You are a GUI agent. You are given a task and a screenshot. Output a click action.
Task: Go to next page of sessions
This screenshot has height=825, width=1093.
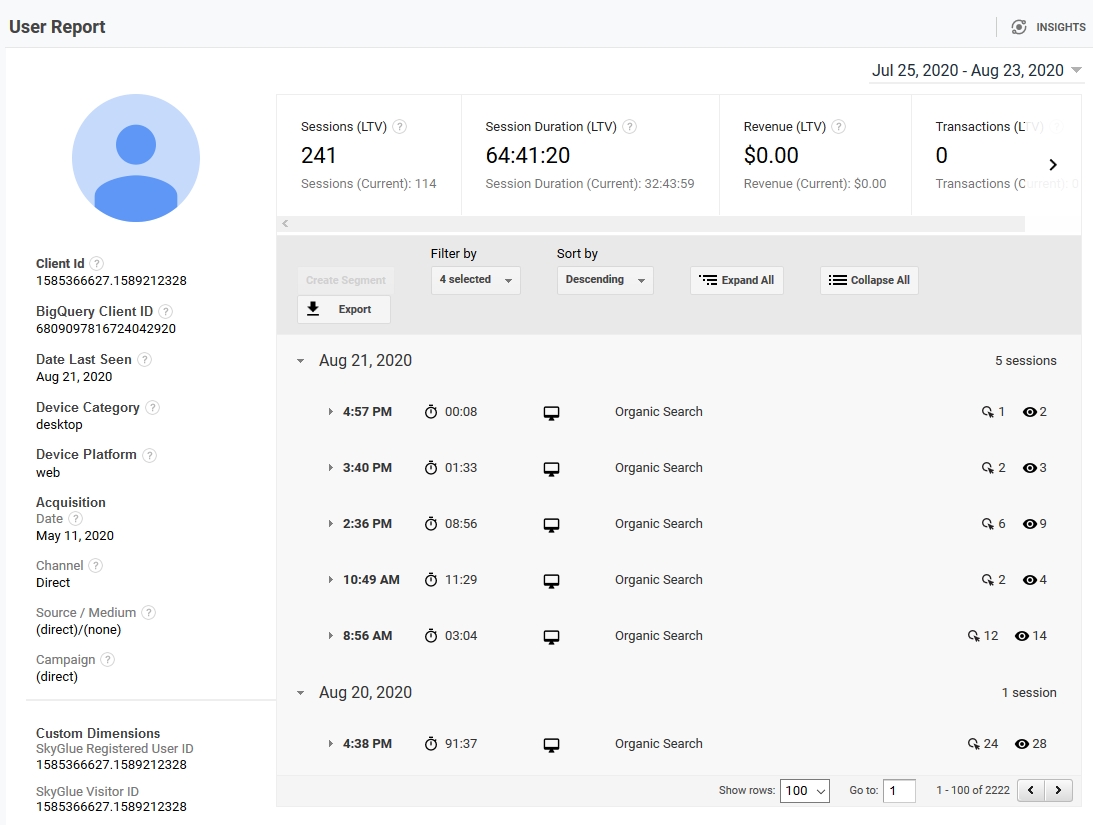[x=1058, y=790]
